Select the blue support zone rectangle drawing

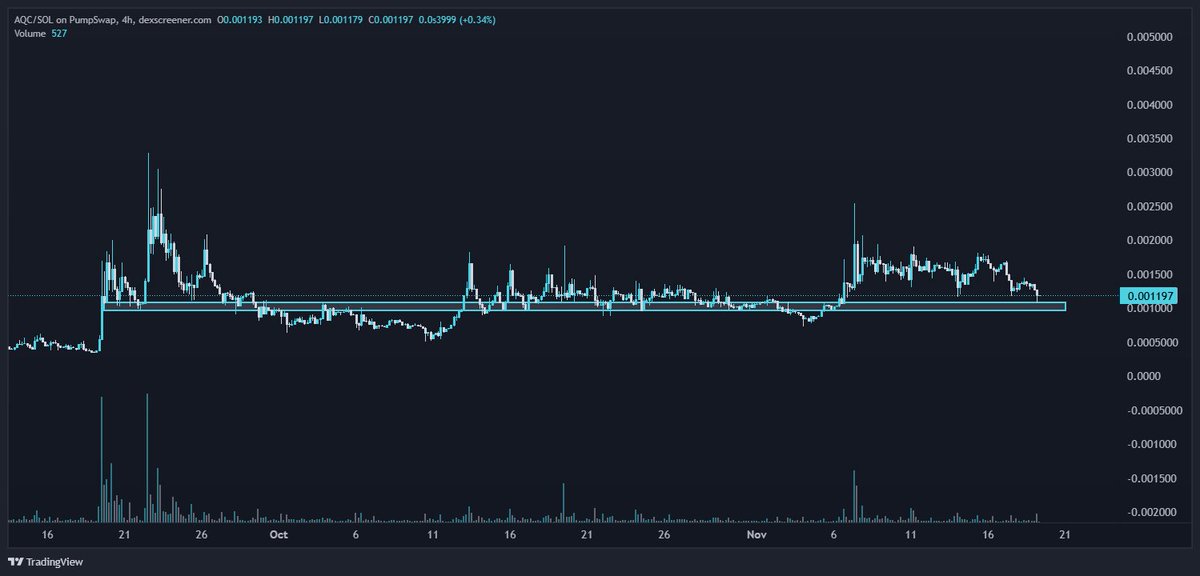point(584,306)
